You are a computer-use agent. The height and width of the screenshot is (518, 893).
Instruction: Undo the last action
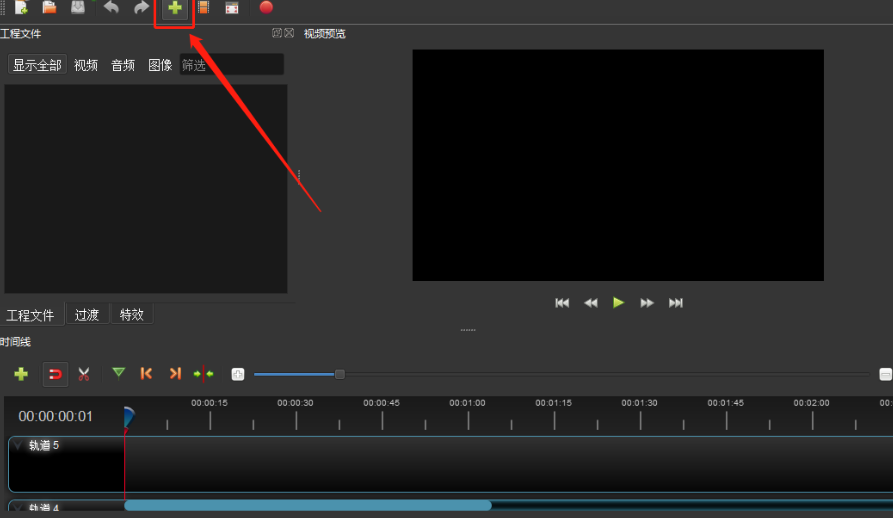112,7
